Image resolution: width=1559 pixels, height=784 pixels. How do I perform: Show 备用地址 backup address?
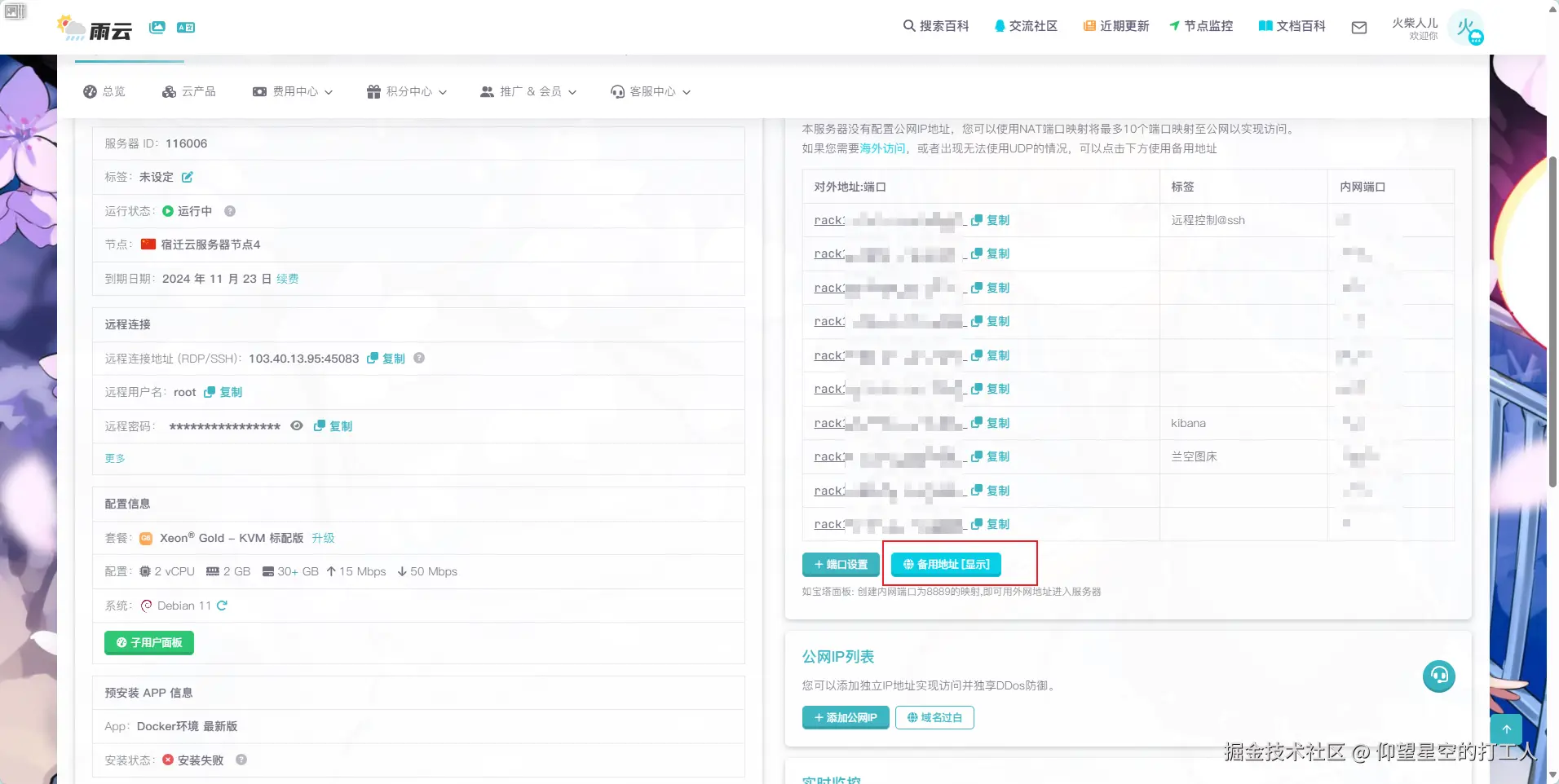[x=946, y=564]
